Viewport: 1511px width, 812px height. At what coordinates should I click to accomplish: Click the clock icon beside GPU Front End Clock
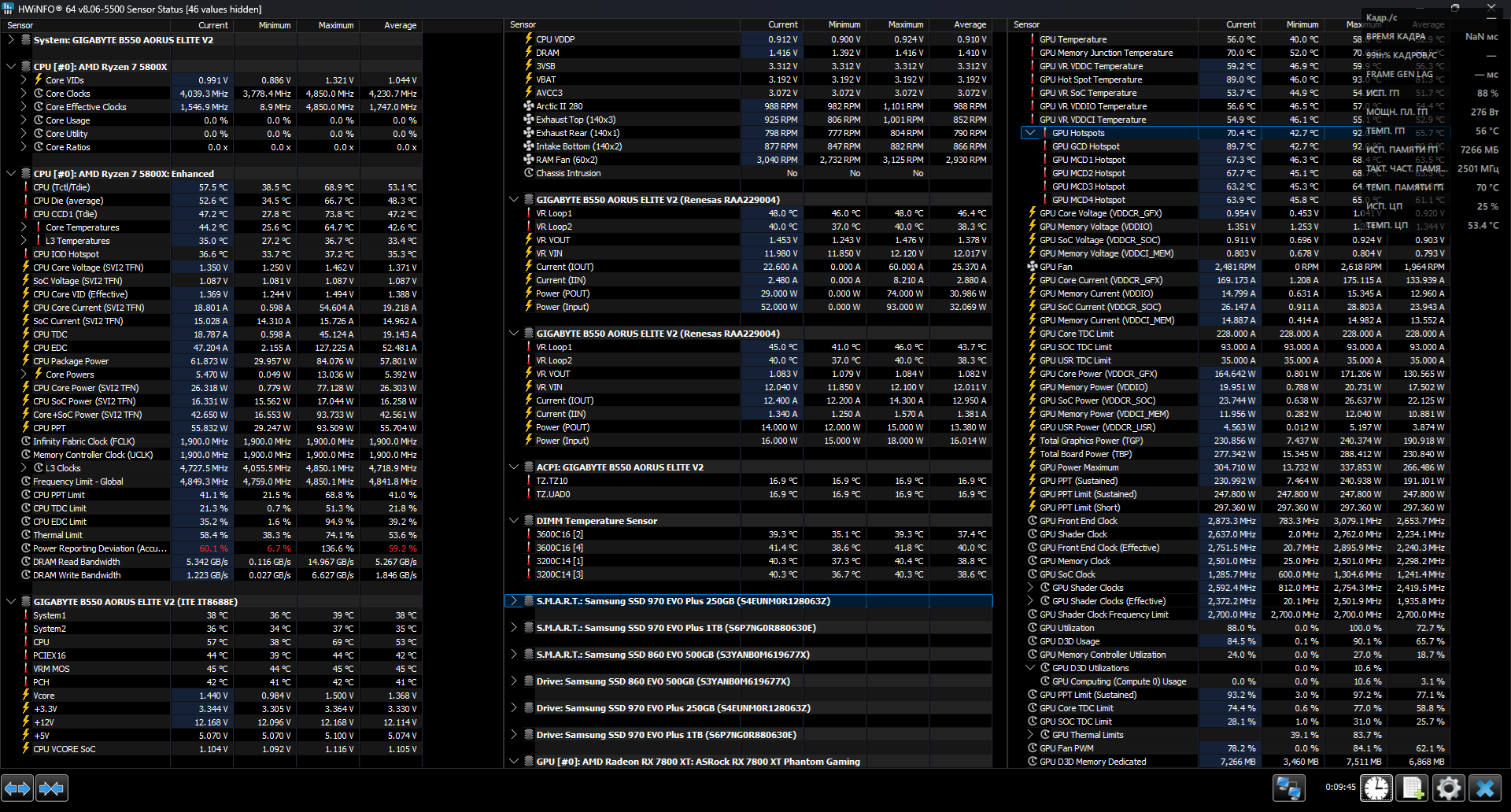[x=1033, y=521]
